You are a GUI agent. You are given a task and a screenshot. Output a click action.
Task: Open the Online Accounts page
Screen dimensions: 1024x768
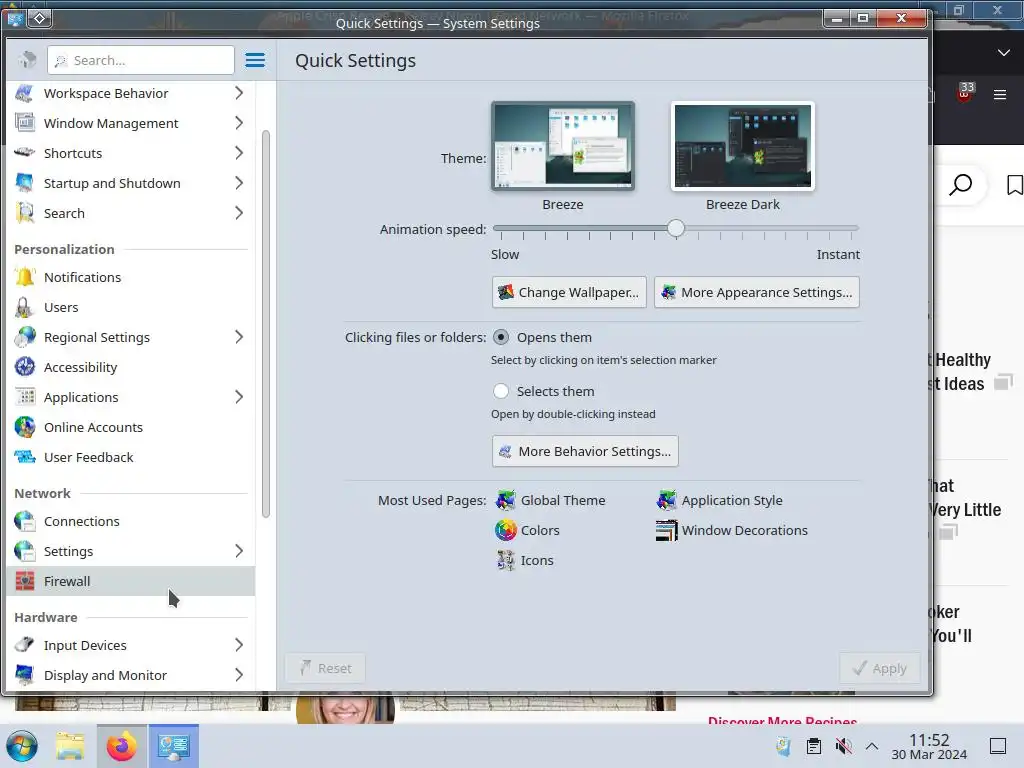tap(131, 427)
